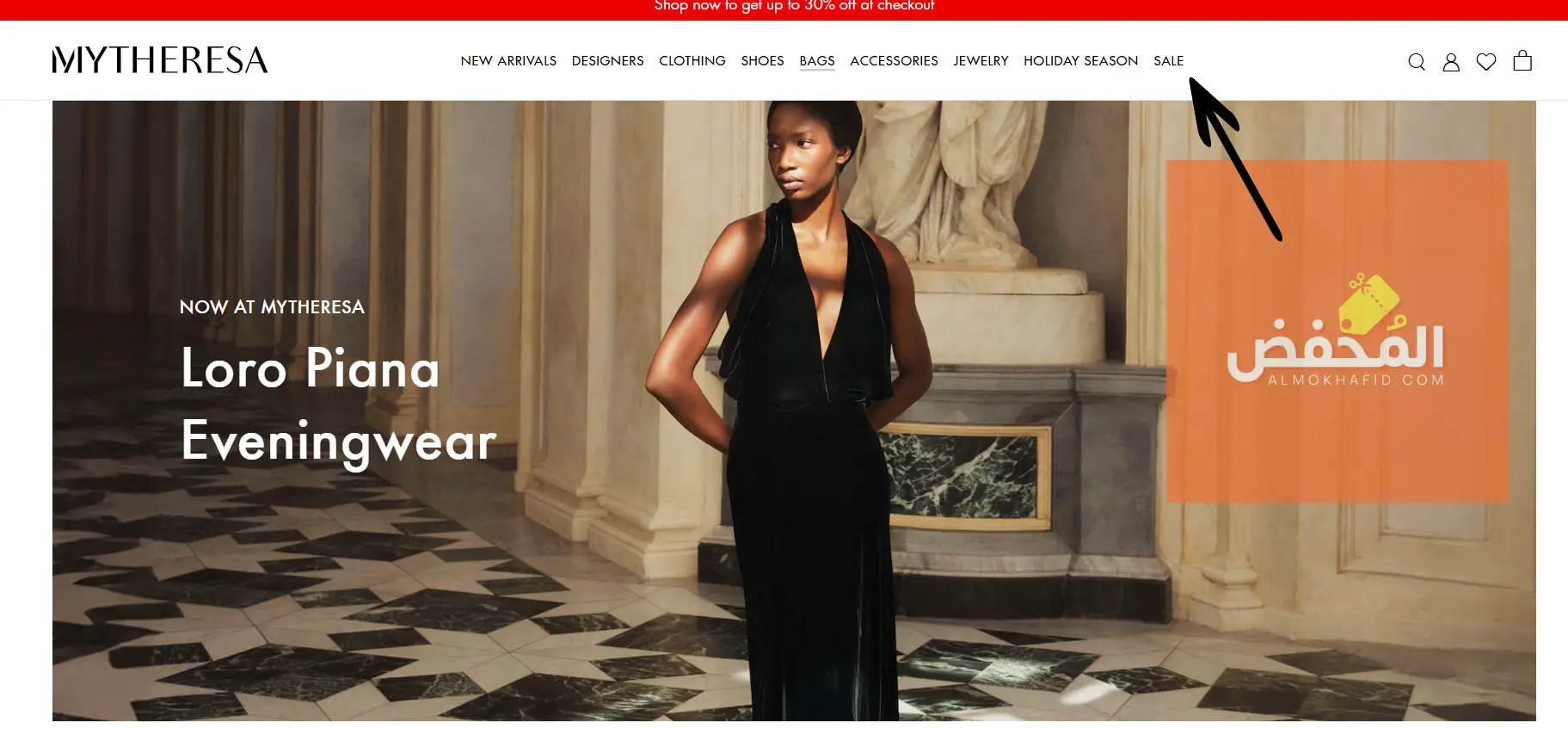
Task: Open the JEWELRY menu item
Action: tap(981, 61)
